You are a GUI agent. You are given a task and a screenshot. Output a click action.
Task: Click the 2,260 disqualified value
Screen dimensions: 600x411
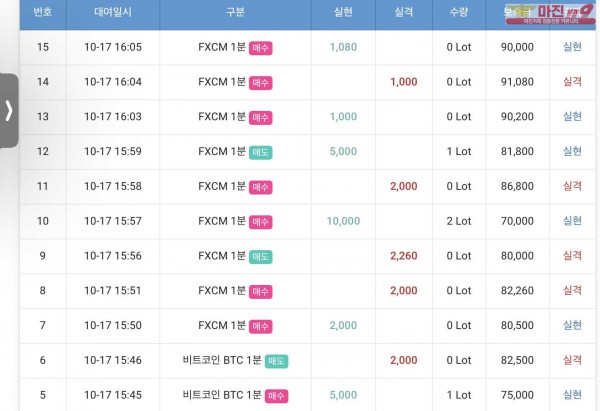tap(404, 256)
